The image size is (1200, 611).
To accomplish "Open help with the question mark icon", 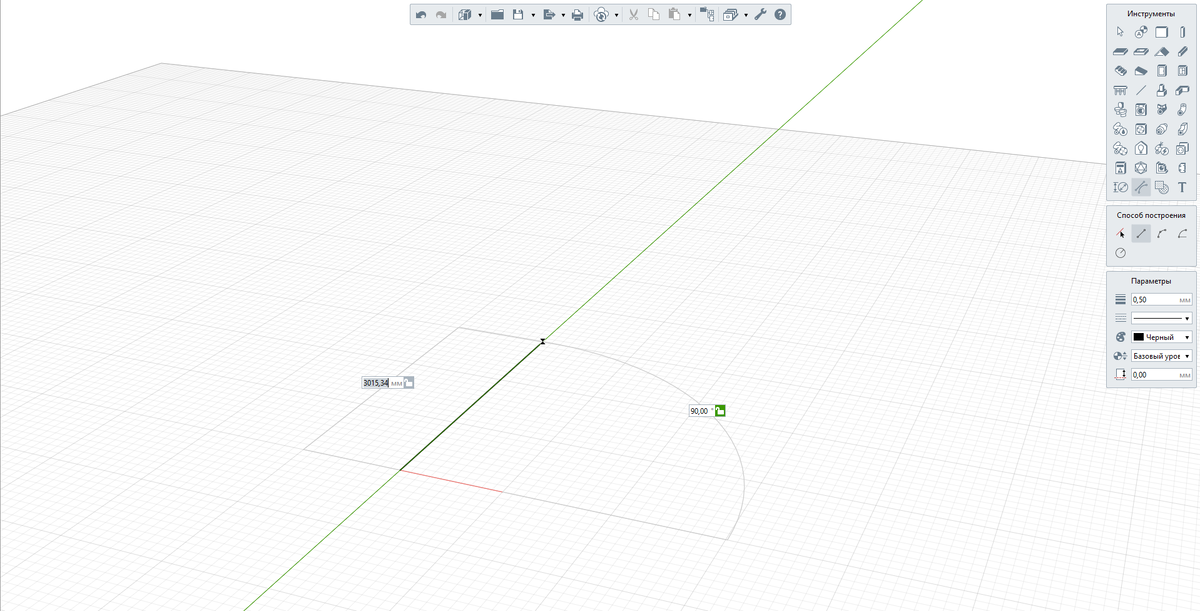I will 780,15.
